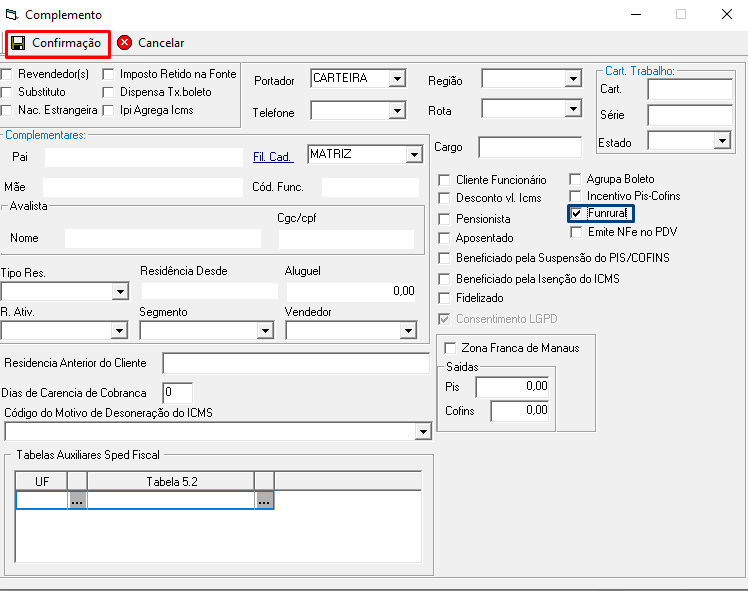Click the Série input field

pos(690,115)
